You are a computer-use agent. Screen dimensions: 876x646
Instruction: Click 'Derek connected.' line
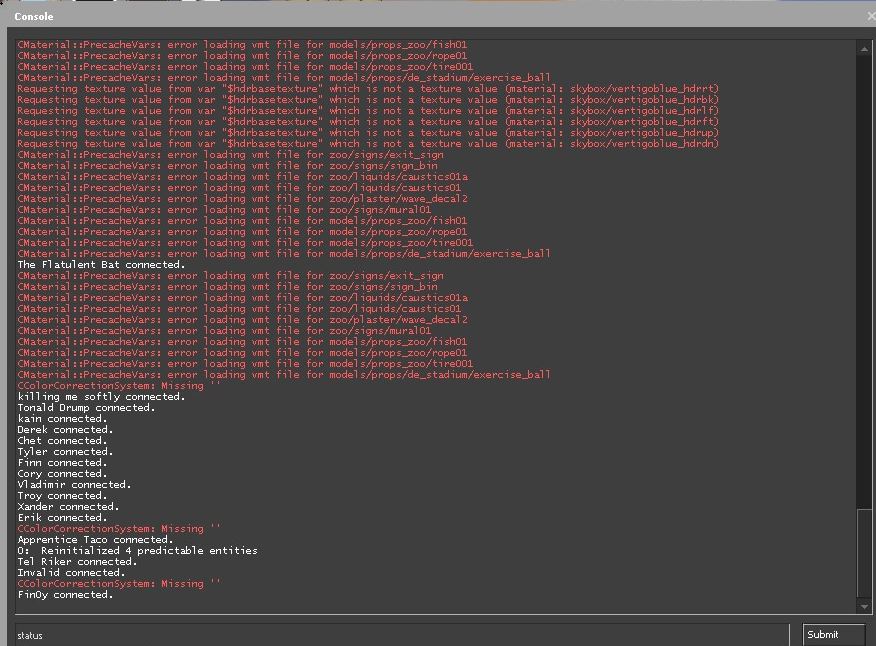click(x=65, y=429)
